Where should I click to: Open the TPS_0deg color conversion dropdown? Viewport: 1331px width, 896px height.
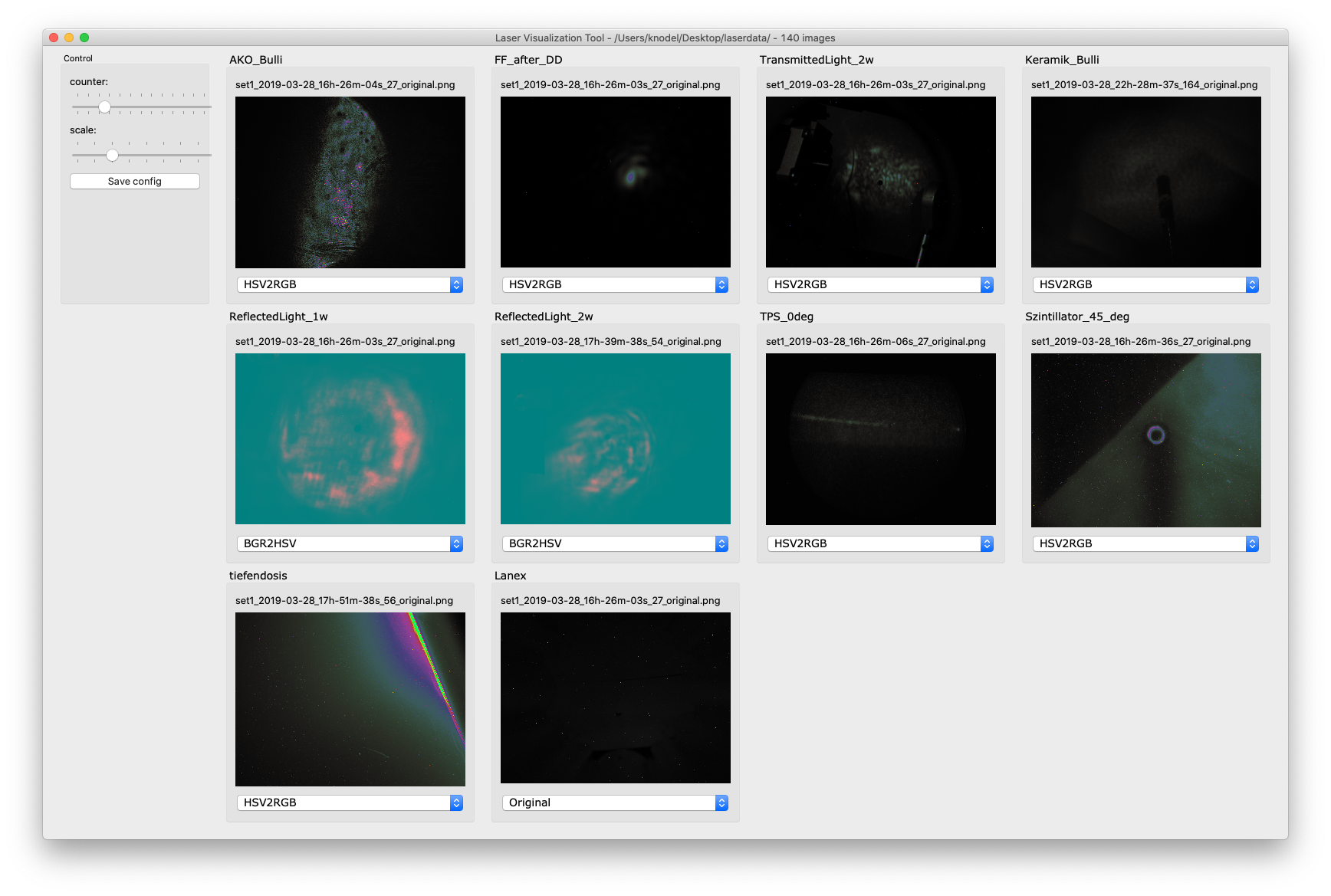click(880, 543)
